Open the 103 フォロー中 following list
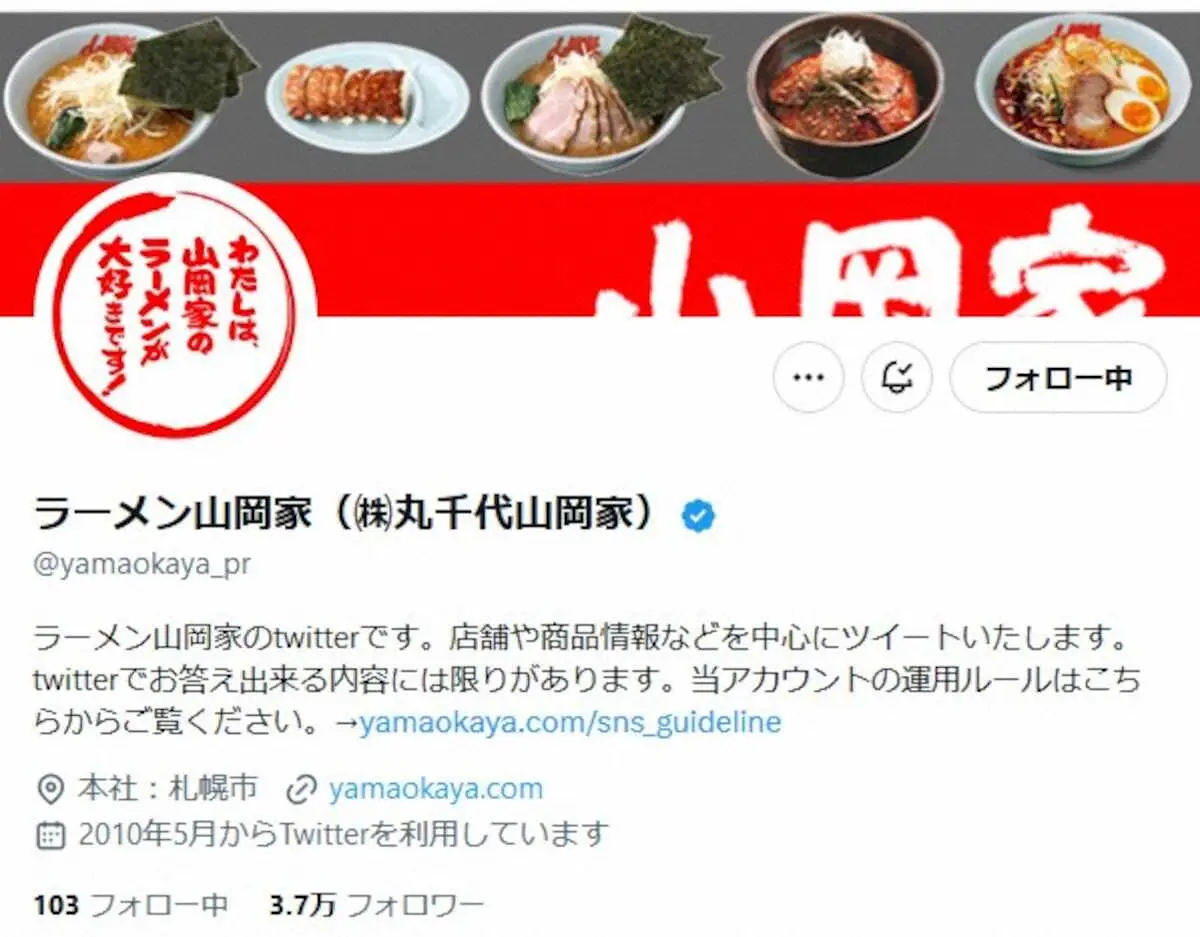The image size is (1200, 937). [x=131, y=906]
